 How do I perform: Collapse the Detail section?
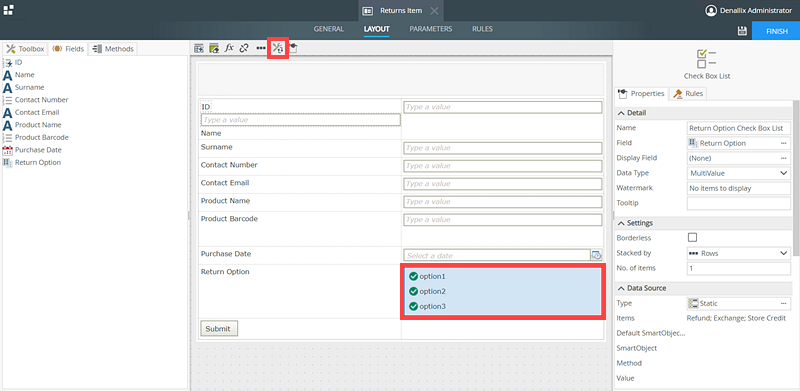pyautogui.click(x=621, y=113)
